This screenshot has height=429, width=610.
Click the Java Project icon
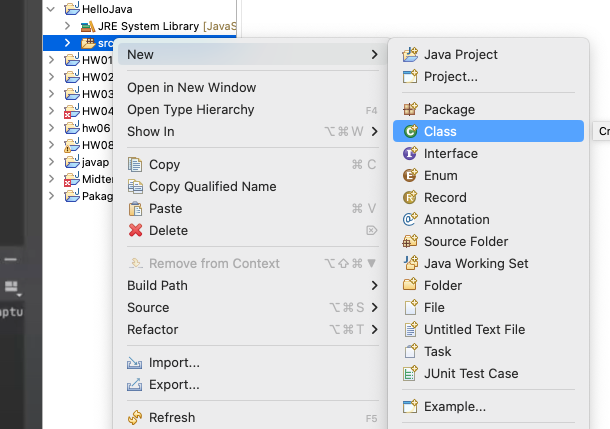click(x=410, y=54)
